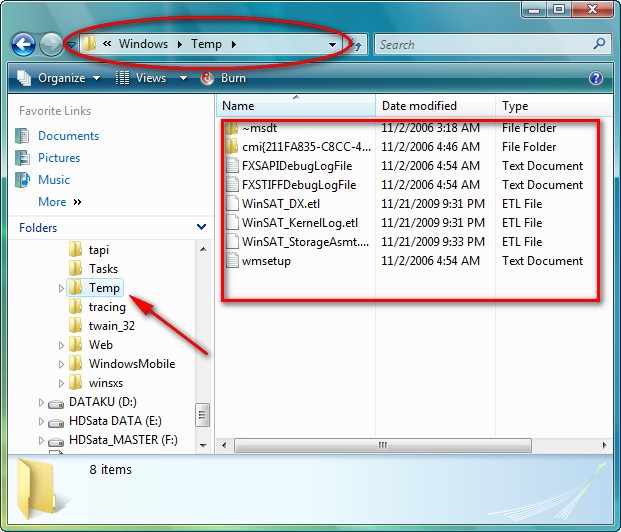The image size is (621, 532).
Task: Click the Back navigation arrow
Action: 23,44
